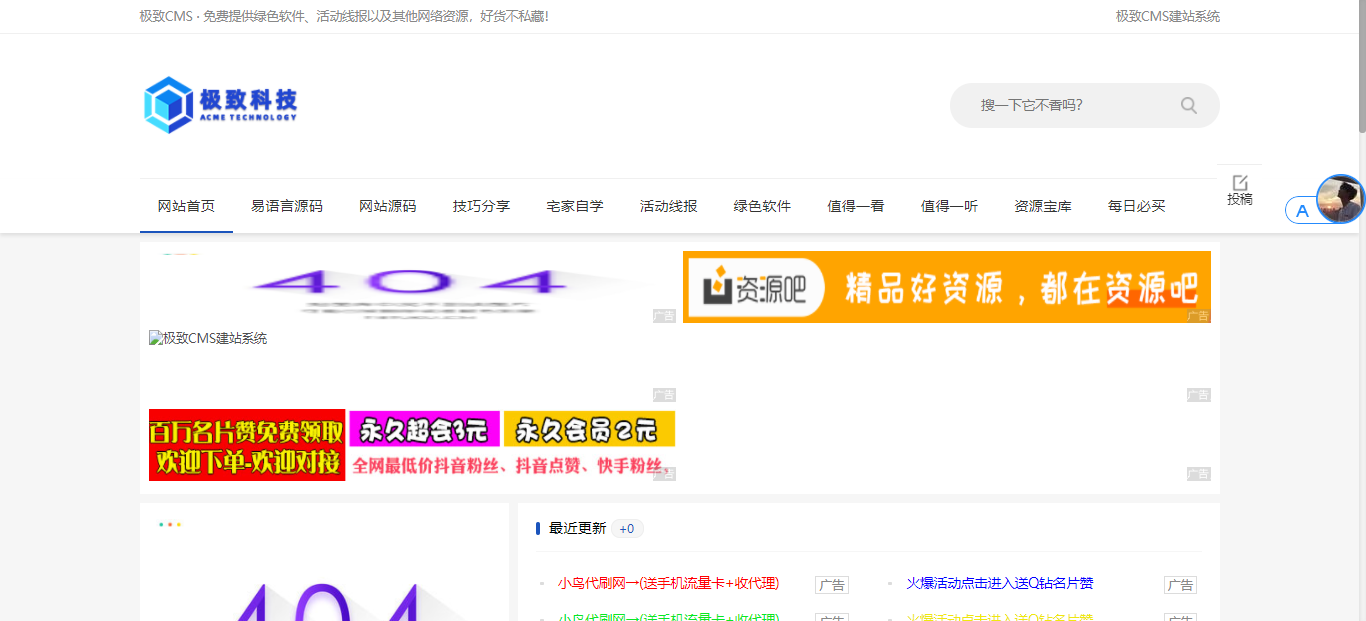This screenshot has width=1366, height=621.
Task: Open the 资源吧 orange banner ad
Action: (946, 287)
